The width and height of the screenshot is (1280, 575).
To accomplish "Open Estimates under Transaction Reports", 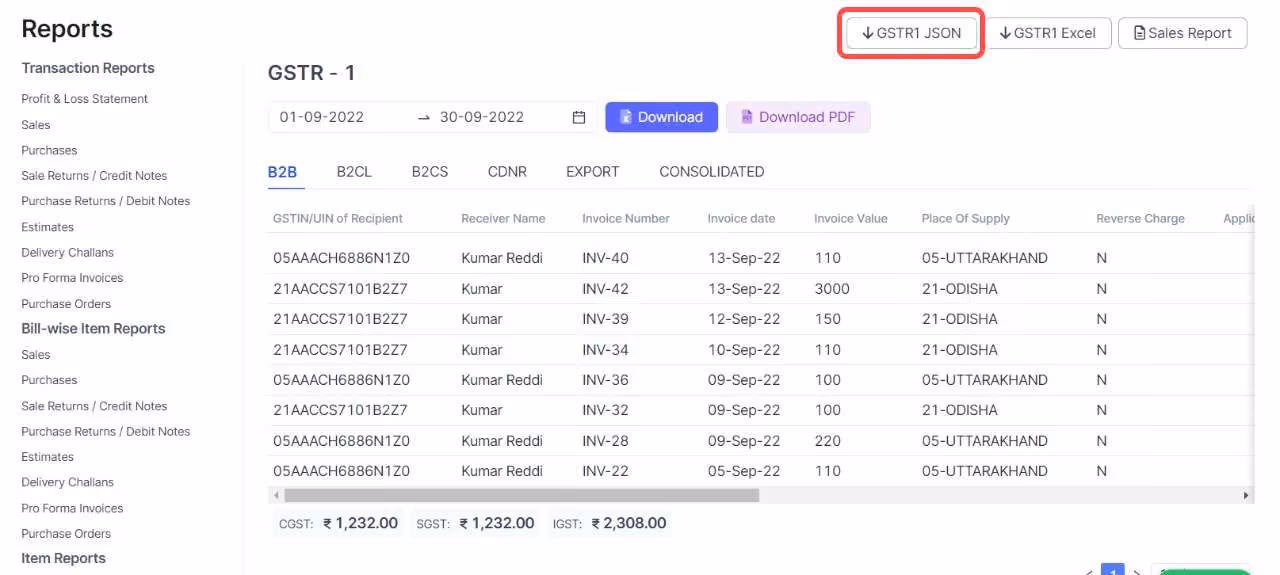I will click(48, 227).
